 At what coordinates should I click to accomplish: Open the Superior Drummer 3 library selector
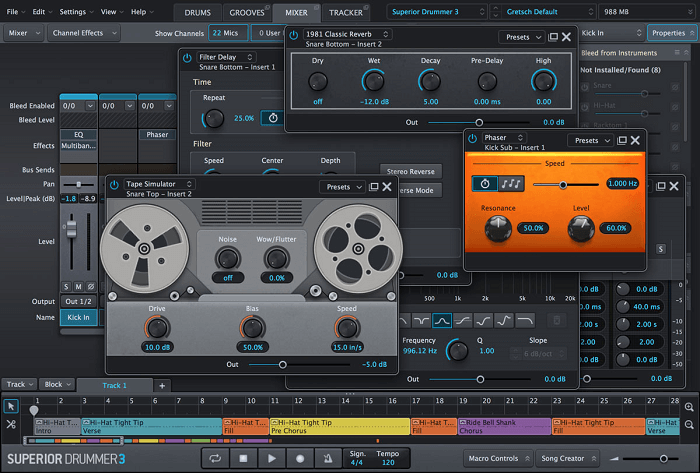point(437,12)
